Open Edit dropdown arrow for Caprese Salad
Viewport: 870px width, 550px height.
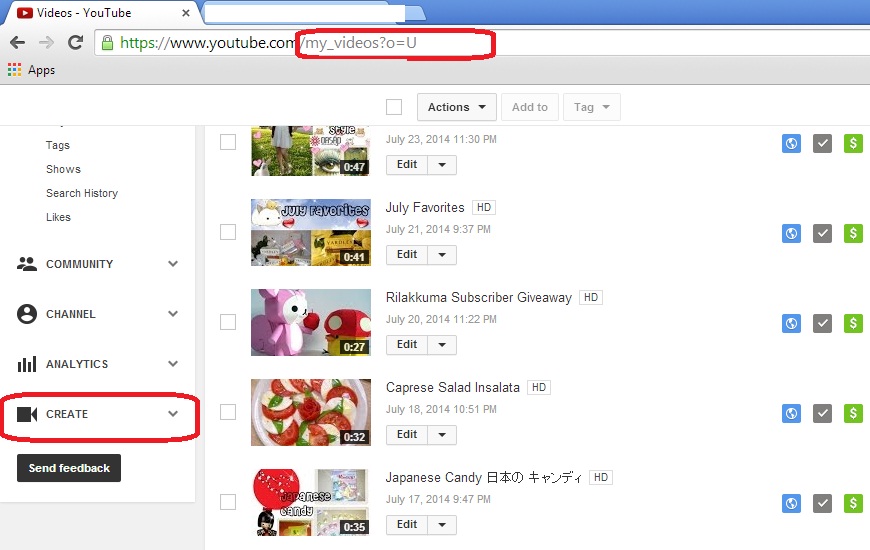tap(442, 435)
